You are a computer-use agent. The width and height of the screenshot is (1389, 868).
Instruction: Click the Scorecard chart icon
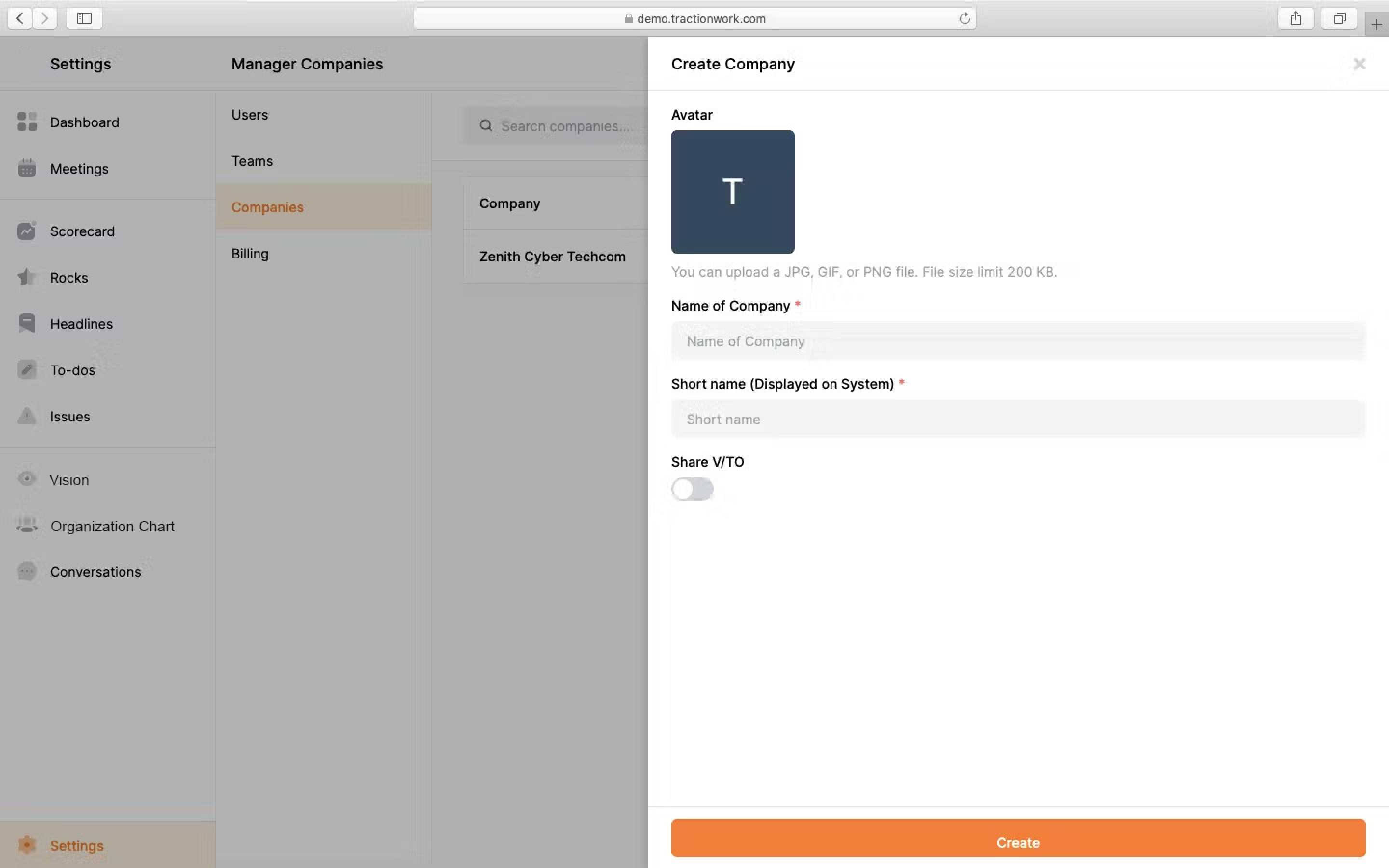point(27,231)
